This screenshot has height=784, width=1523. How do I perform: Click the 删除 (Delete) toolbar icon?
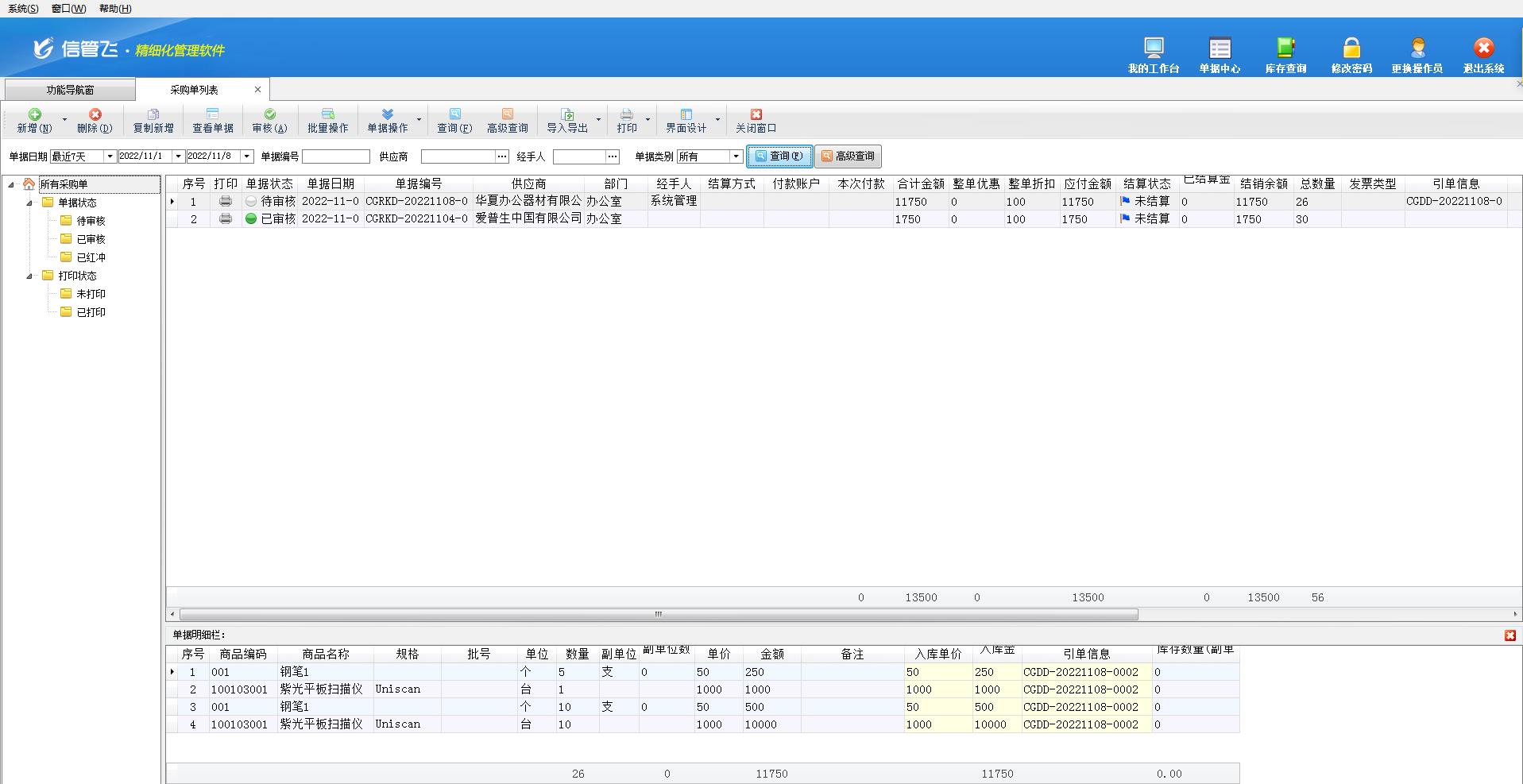click(x=95, y=115)
